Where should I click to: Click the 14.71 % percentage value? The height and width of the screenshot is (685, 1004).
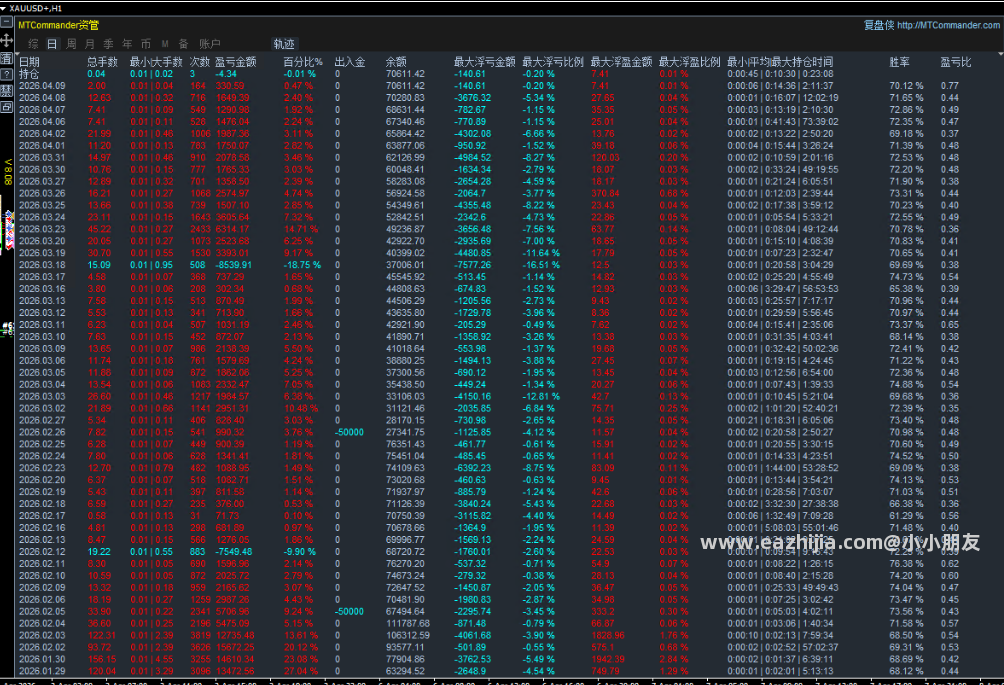[301, 229]
